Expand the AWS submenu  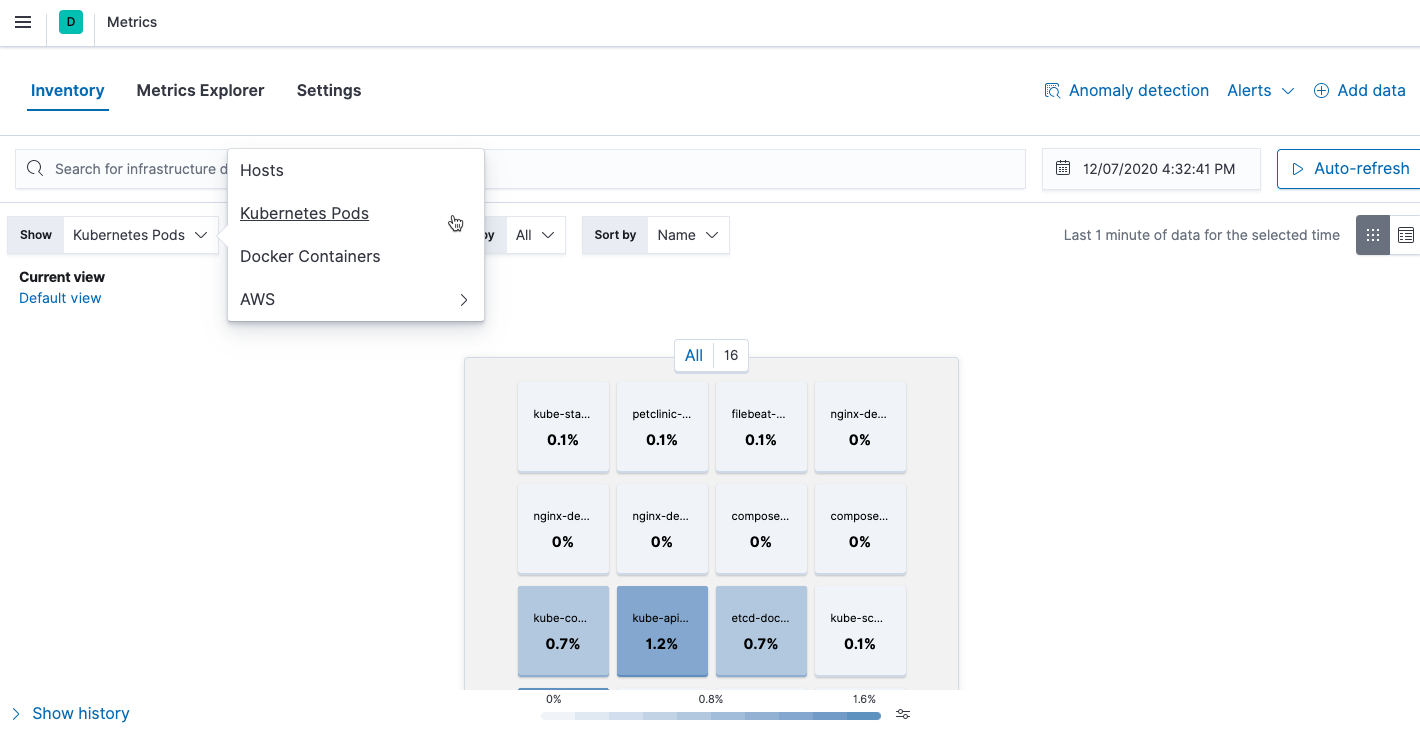click(355, 299)
